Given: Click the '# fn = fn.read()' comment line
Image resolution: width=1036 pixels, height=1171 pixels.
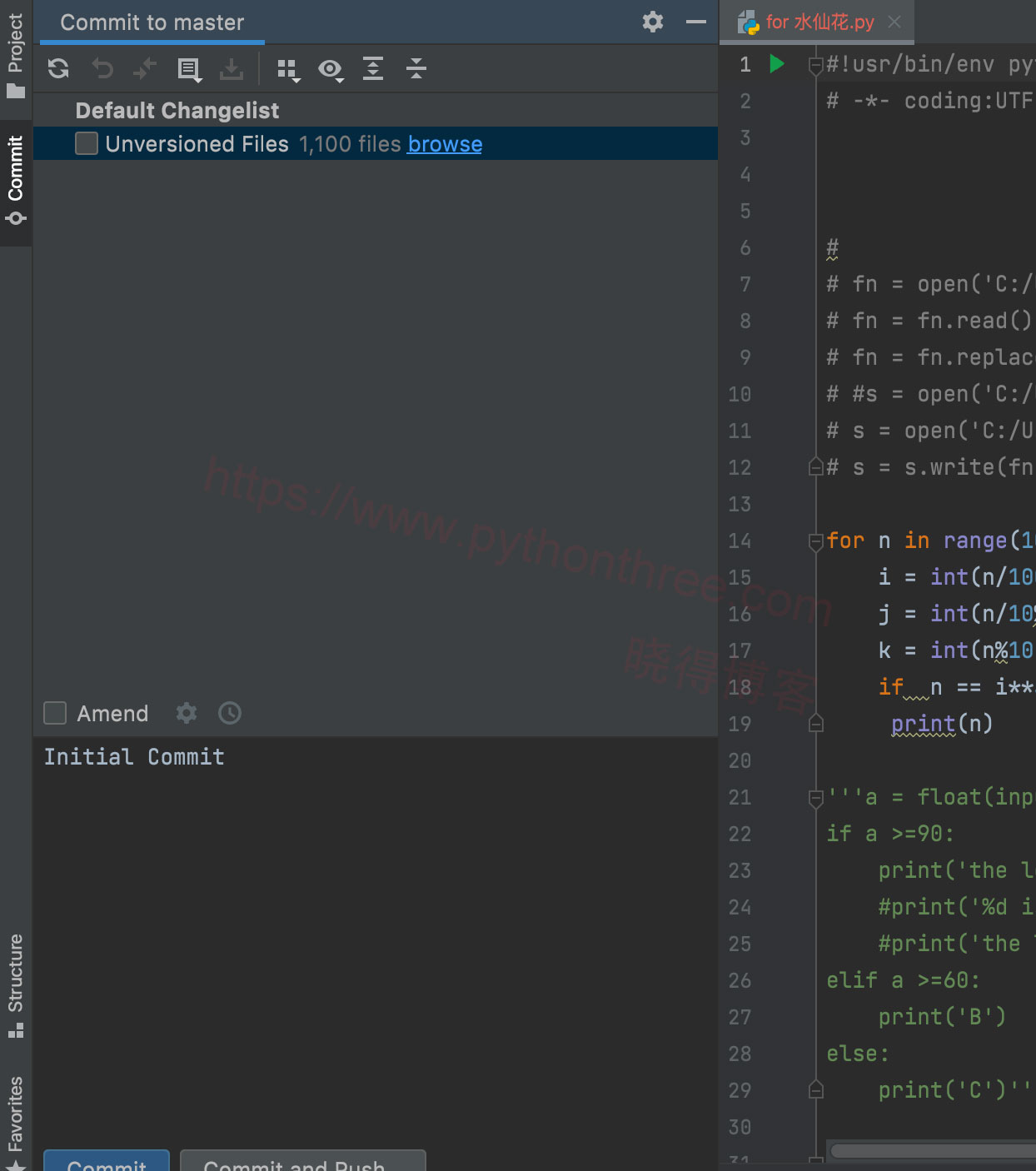Looking at the screenshot, I should click(929, 321).
